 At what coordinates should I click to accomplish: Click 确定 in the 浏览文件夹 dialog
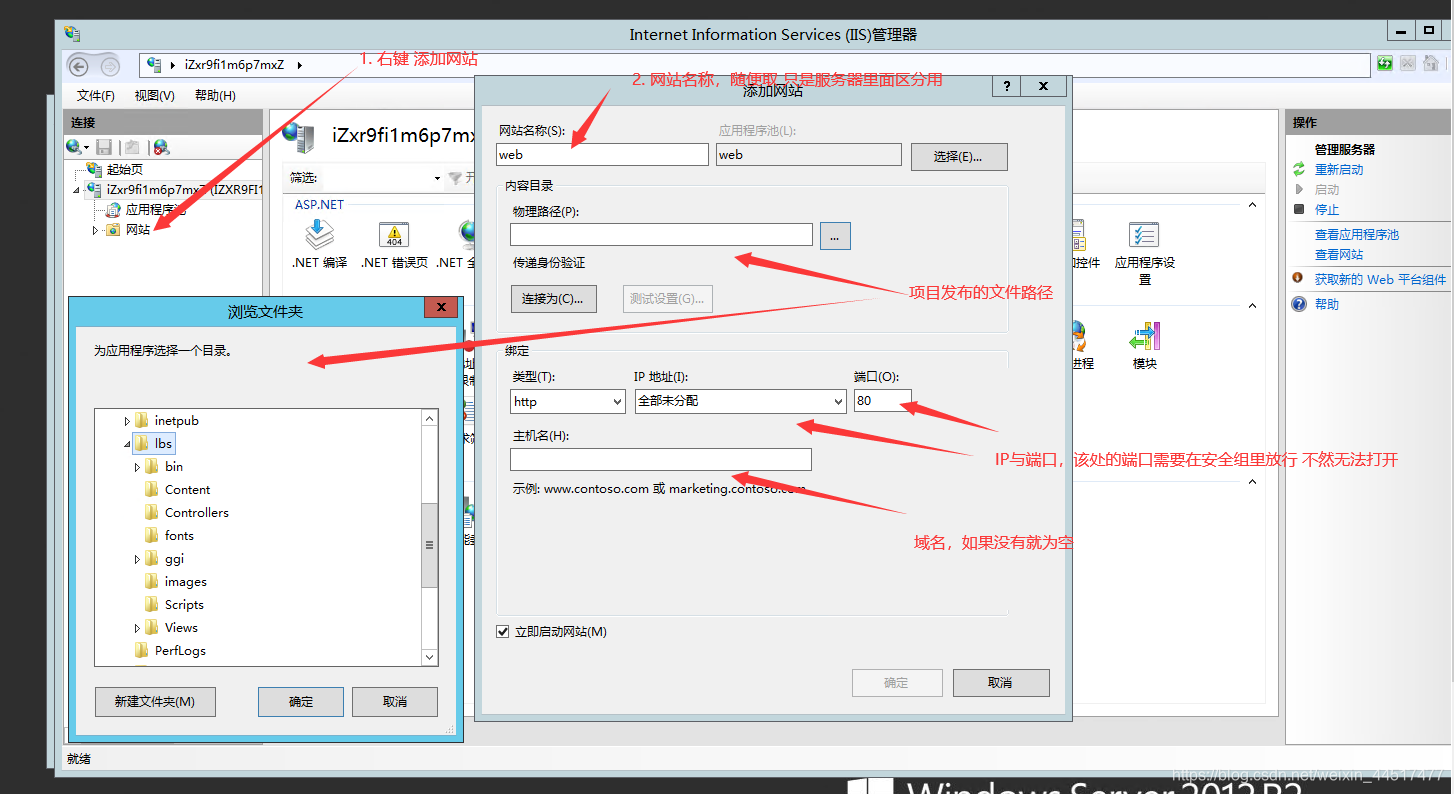pos(301,702)
